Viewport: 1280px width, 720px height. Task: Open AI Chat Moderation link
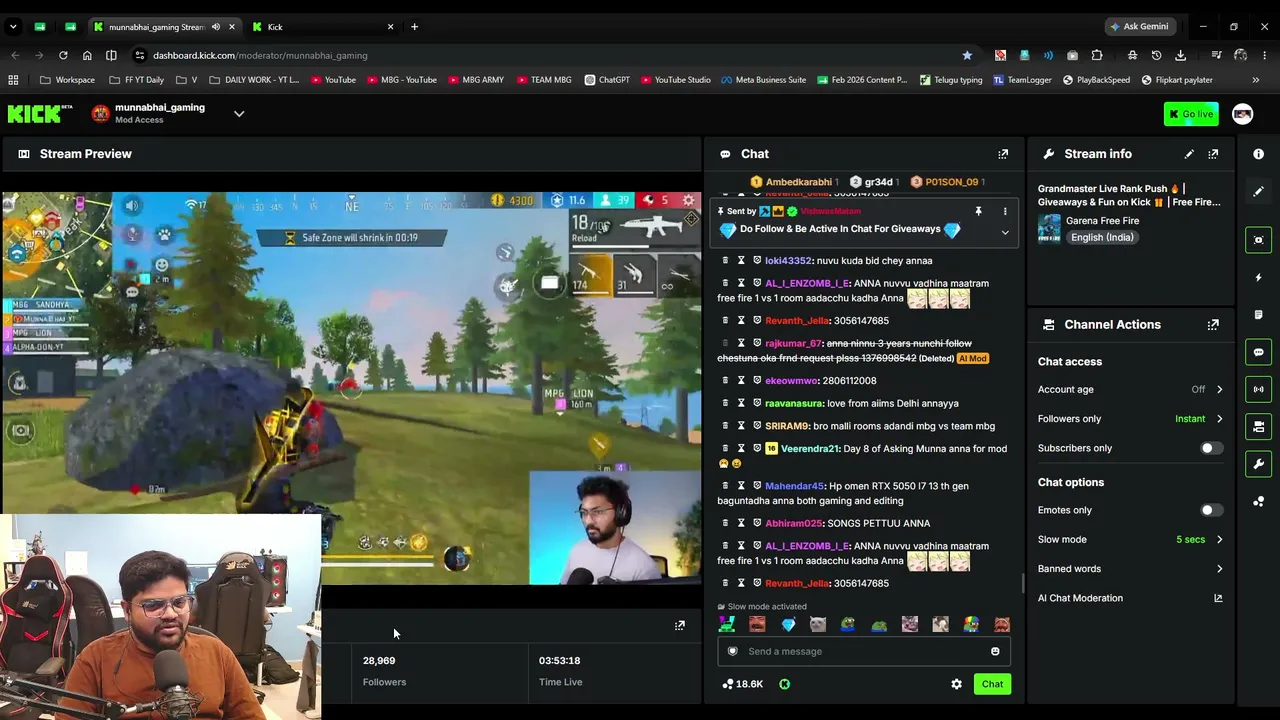pos(1130,598)
